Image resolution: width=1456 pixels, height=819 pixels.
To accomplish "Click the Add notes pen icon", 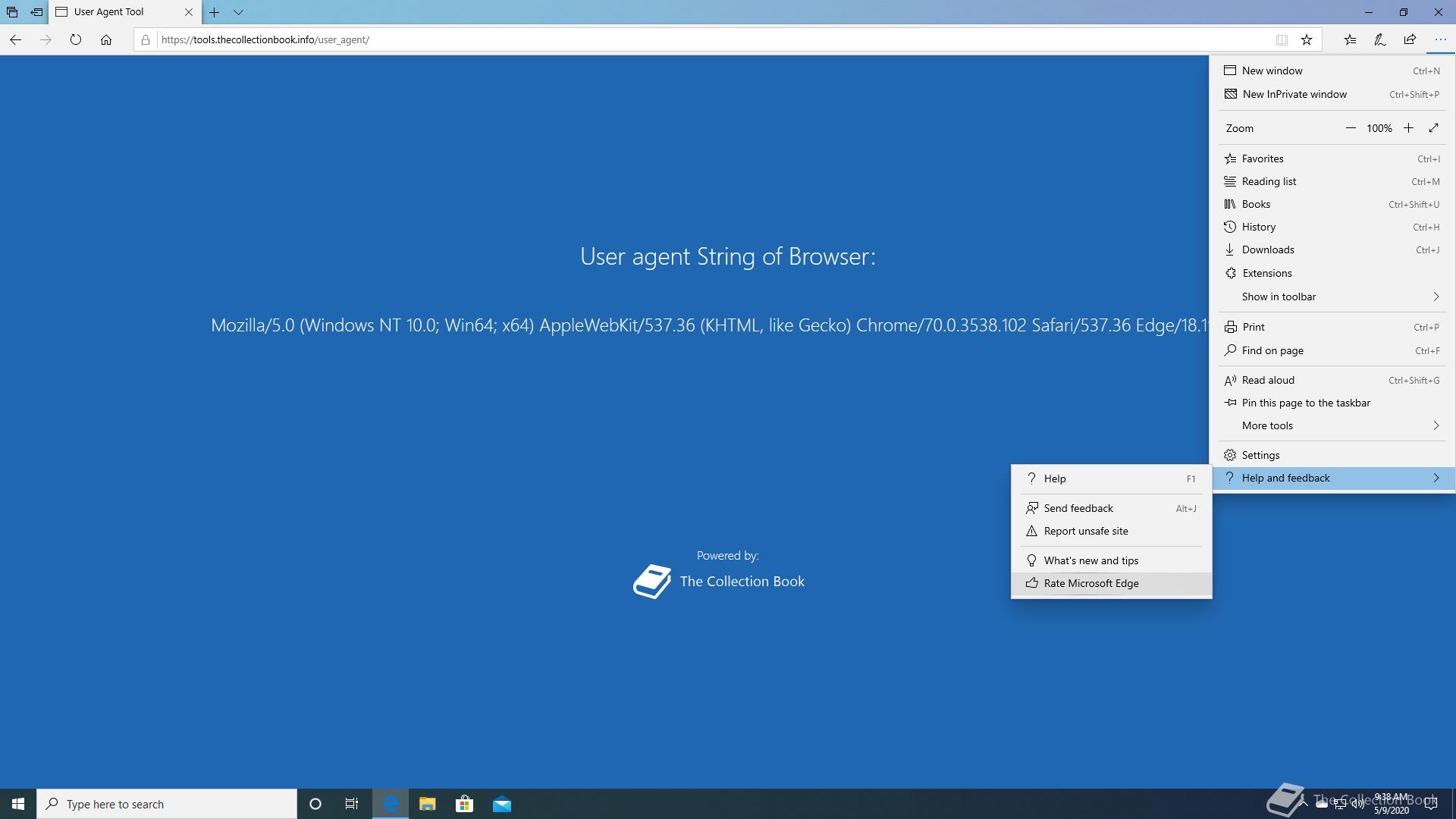I will click(x=1379, y=39).
